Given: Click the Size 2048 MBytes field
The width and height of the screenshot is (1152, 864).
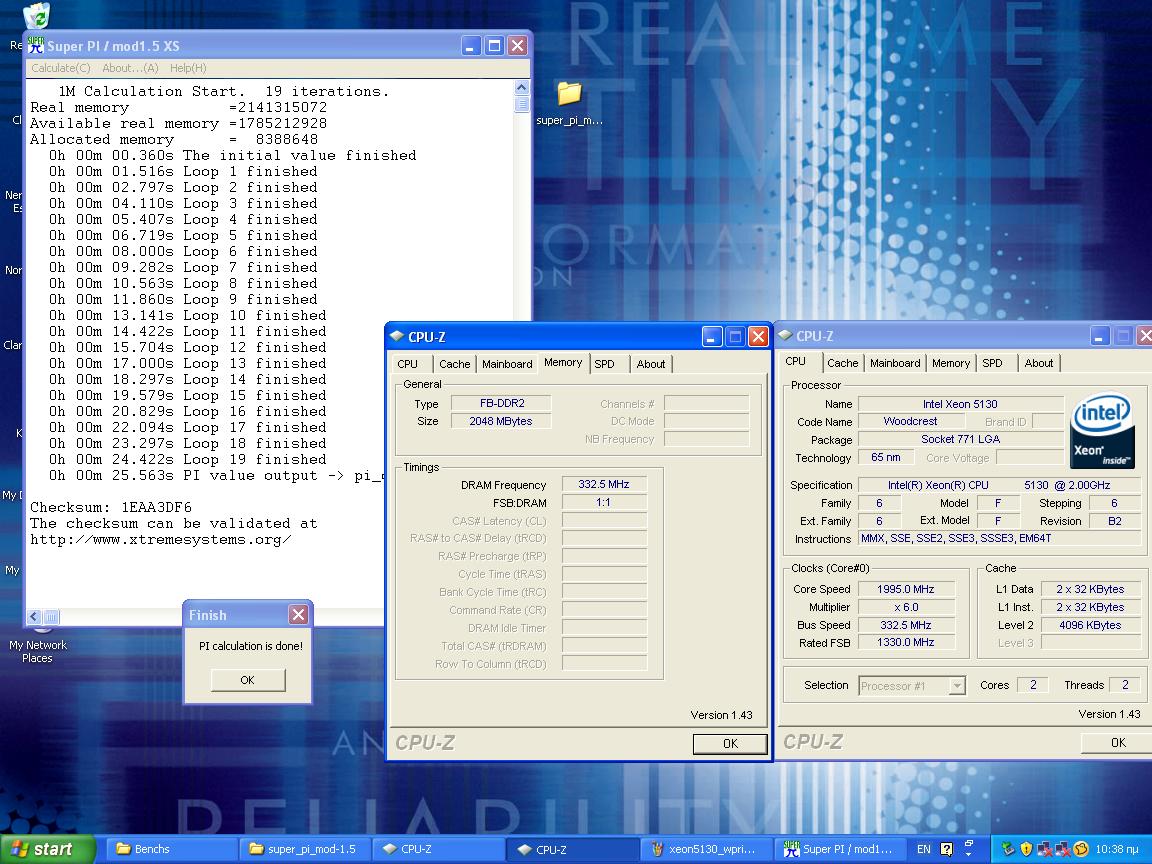Looking at the screenshot, I should 501,421.
